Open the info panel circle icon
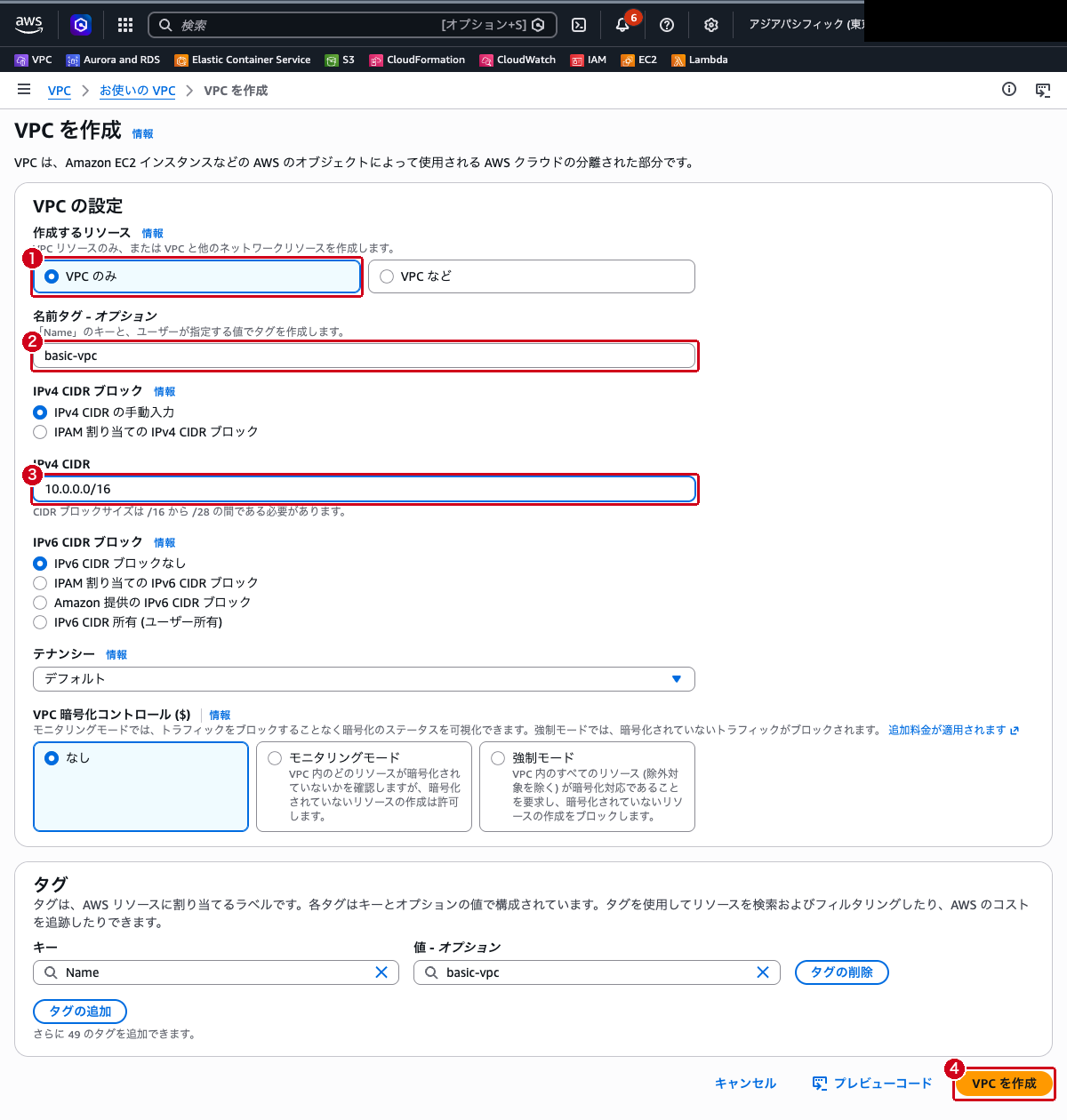 point(1009,89)
